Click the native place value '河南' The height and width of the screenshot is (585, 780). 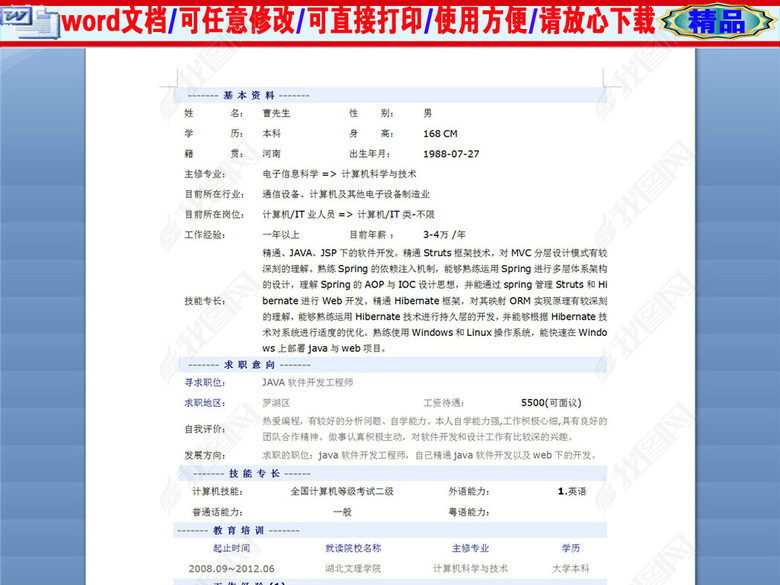pyautogui.click(x=272, y=154)
